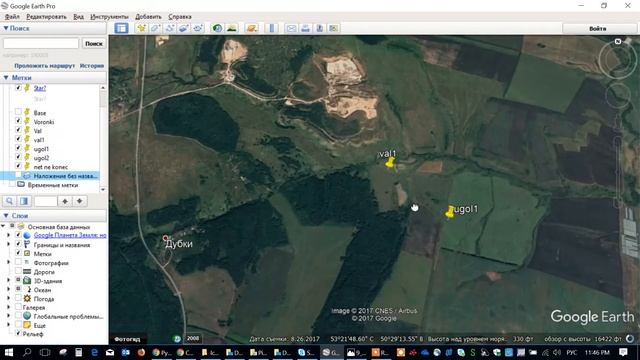Toggle the sidebar panel icon
Image resolution: width=640 pixels, height=360 pixels.
(x=121, y=28)
